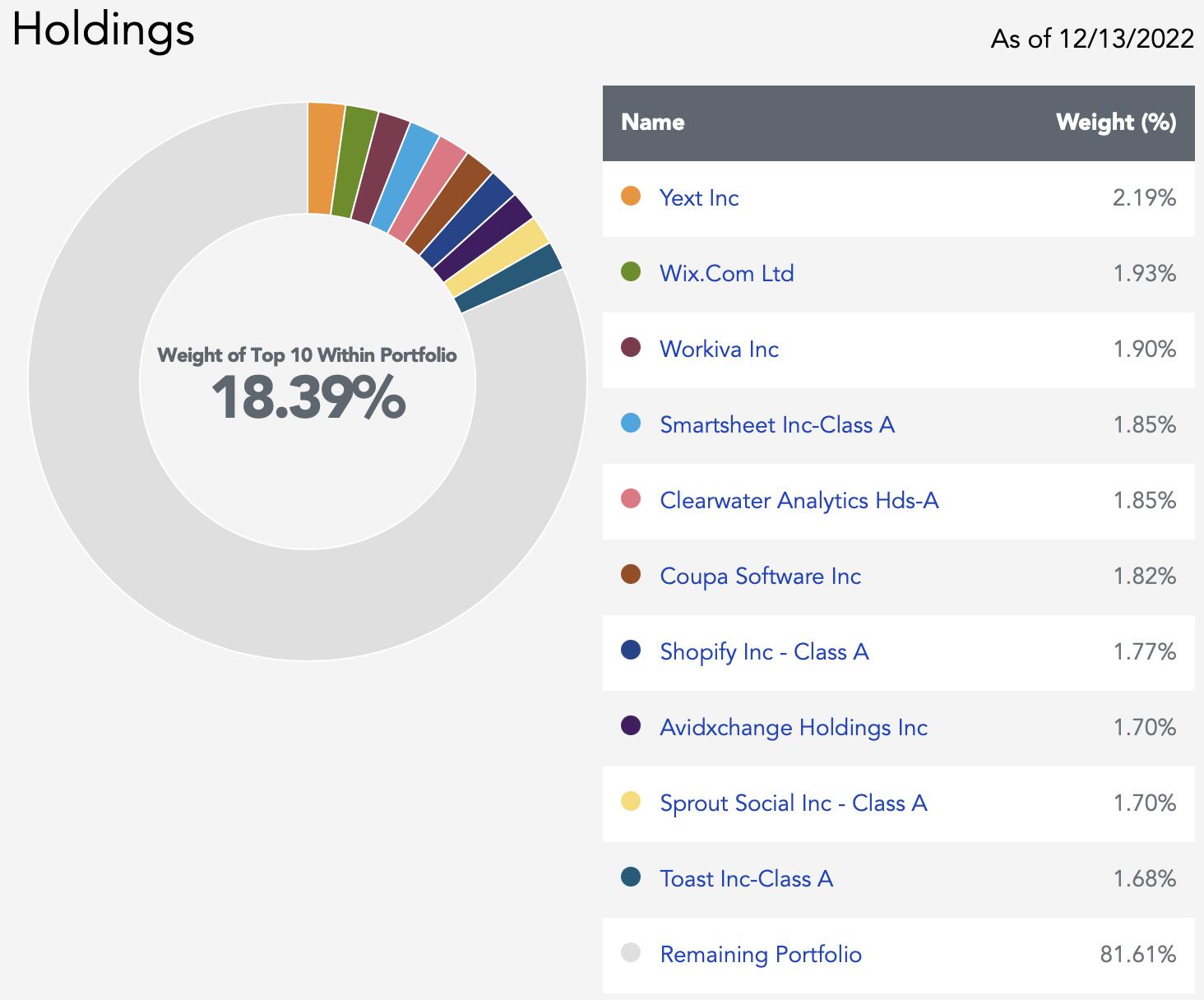Click the grey Remaining Portfolio legend dot

click(x=631, y=953)
